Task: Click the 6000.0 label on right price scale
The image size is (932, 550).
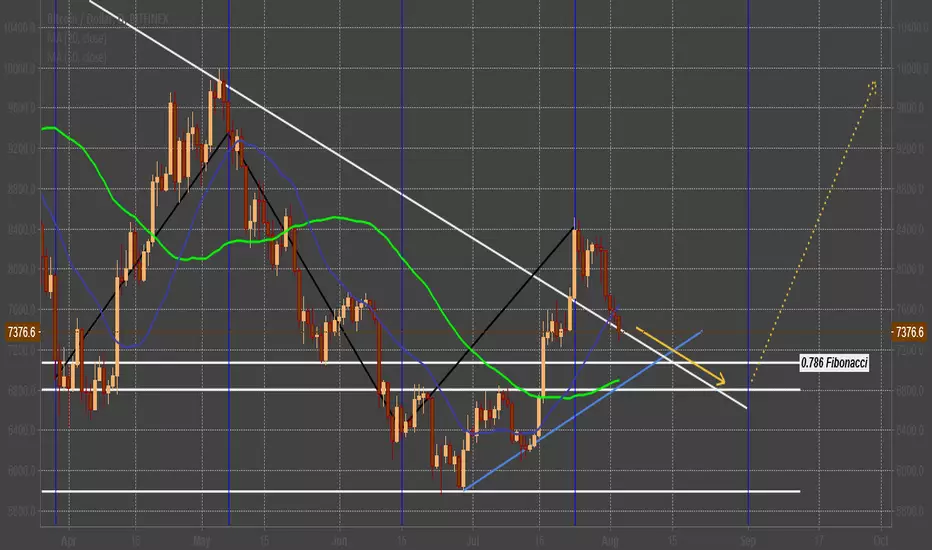Action: click(x=911, y=471)
